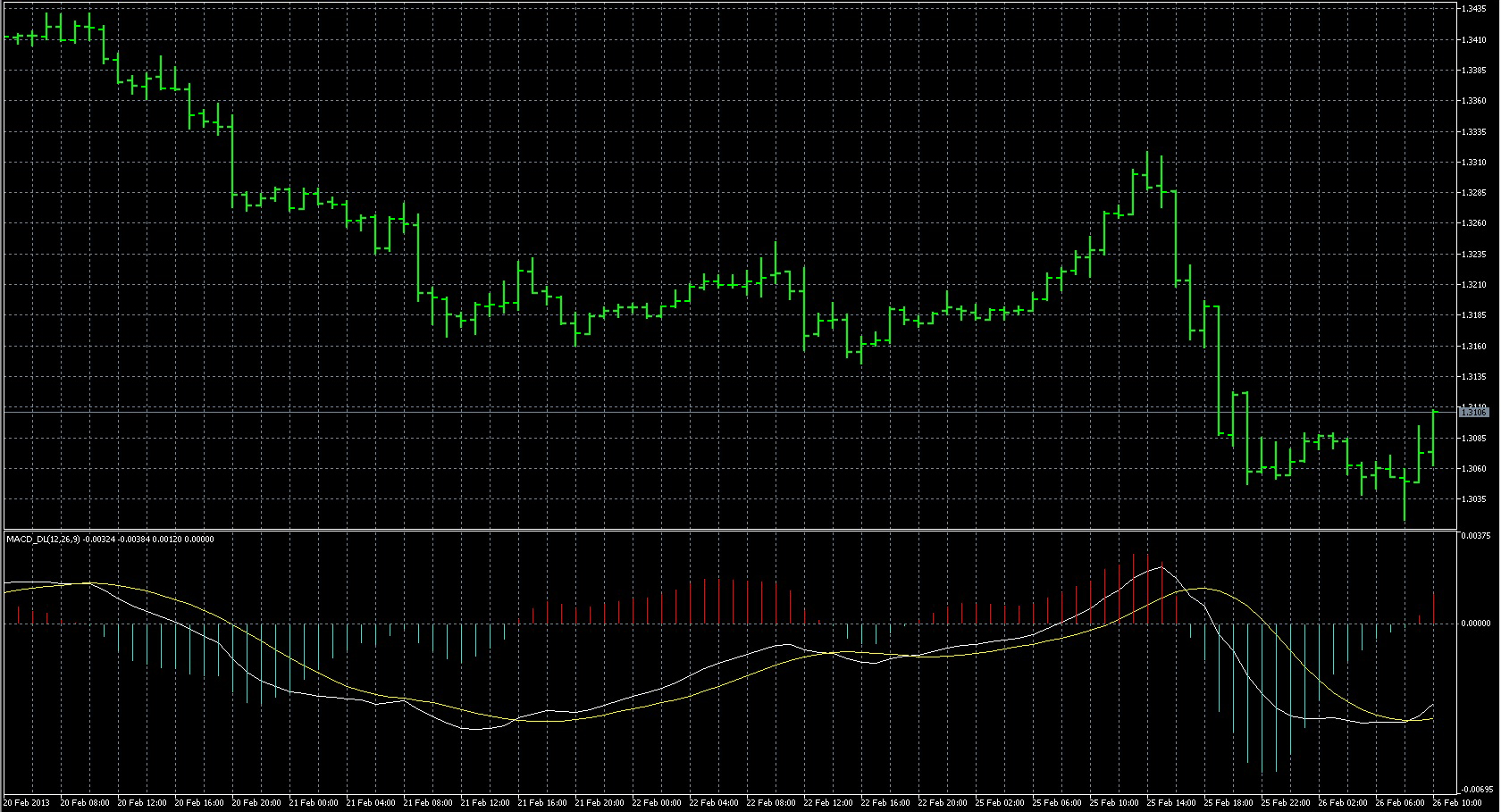1501x812 pixels.
Task: Select the 1.3160 price scale value
Action: coord(1473,347)
